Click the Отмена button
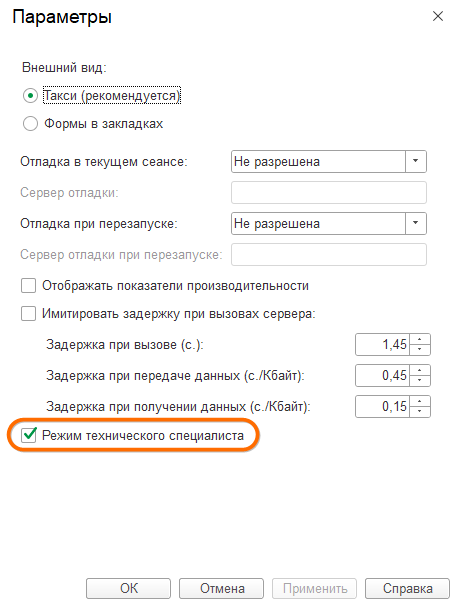This screenshot has width=458, height=604. click(221, 589)
